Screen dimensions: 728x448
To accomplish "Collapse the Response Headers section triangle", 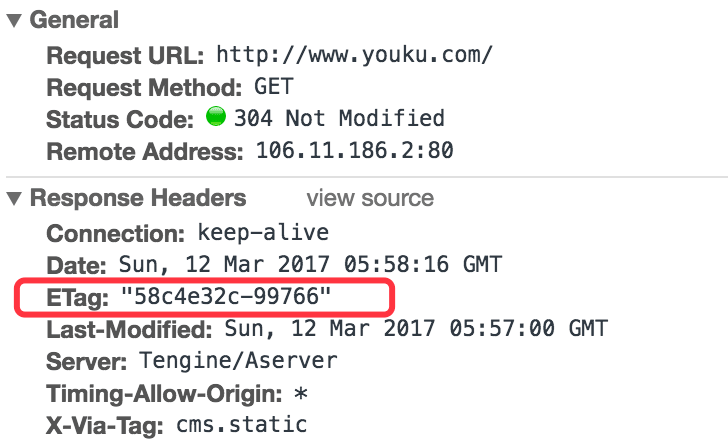I will point(14,199).
